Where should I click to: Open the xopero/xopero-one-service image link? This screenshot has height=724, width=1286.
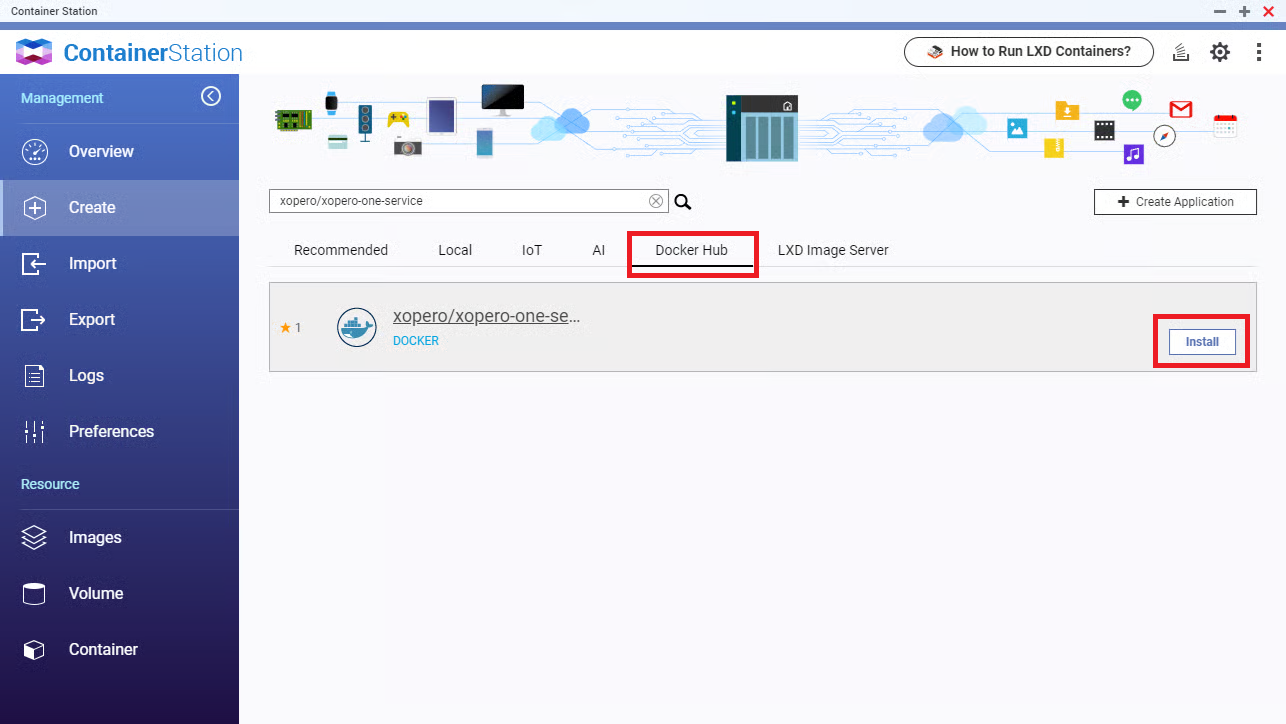coord(487,316)
